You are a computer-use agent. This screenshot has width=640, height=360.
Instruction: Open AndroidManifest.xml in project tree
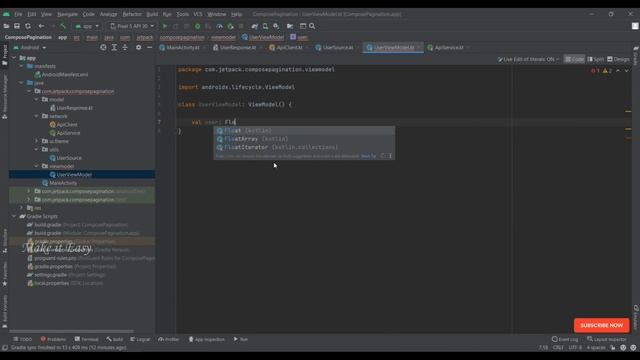62,75
